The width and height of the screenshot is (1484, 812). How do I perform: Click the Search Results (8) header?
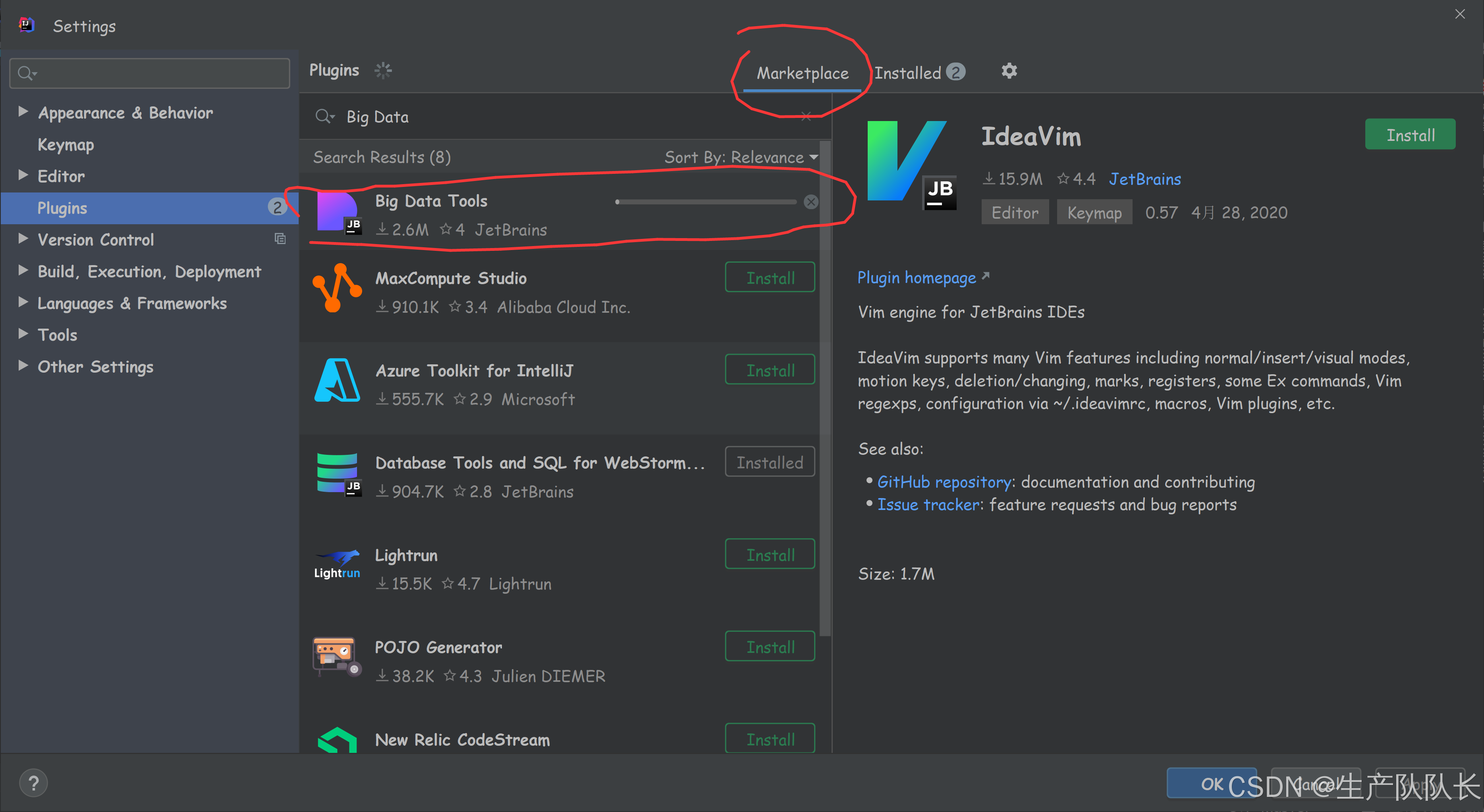[382, 157]
